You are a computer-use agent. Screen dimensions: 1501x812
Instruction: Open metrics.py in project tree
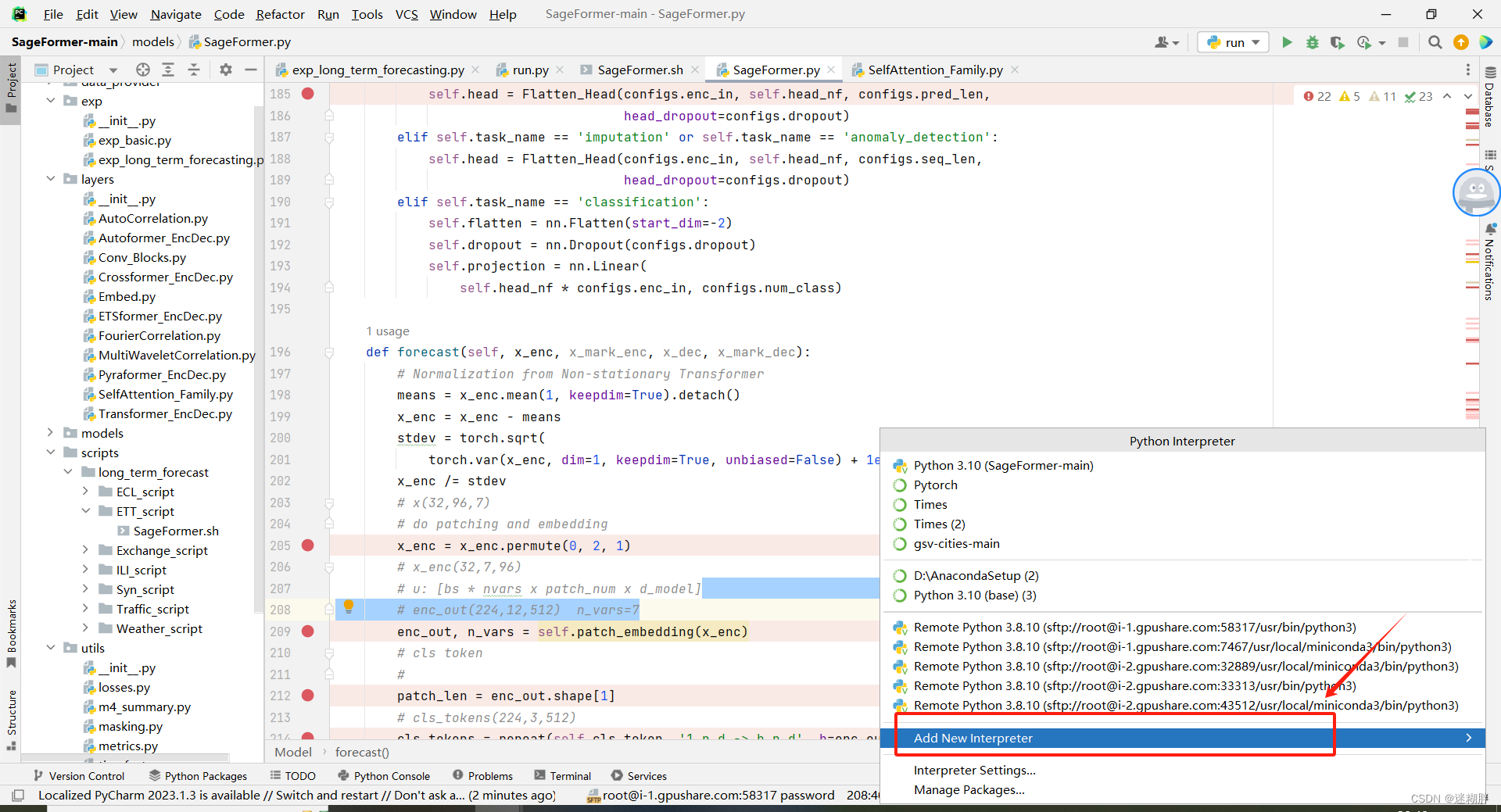[x=128, y=746]
